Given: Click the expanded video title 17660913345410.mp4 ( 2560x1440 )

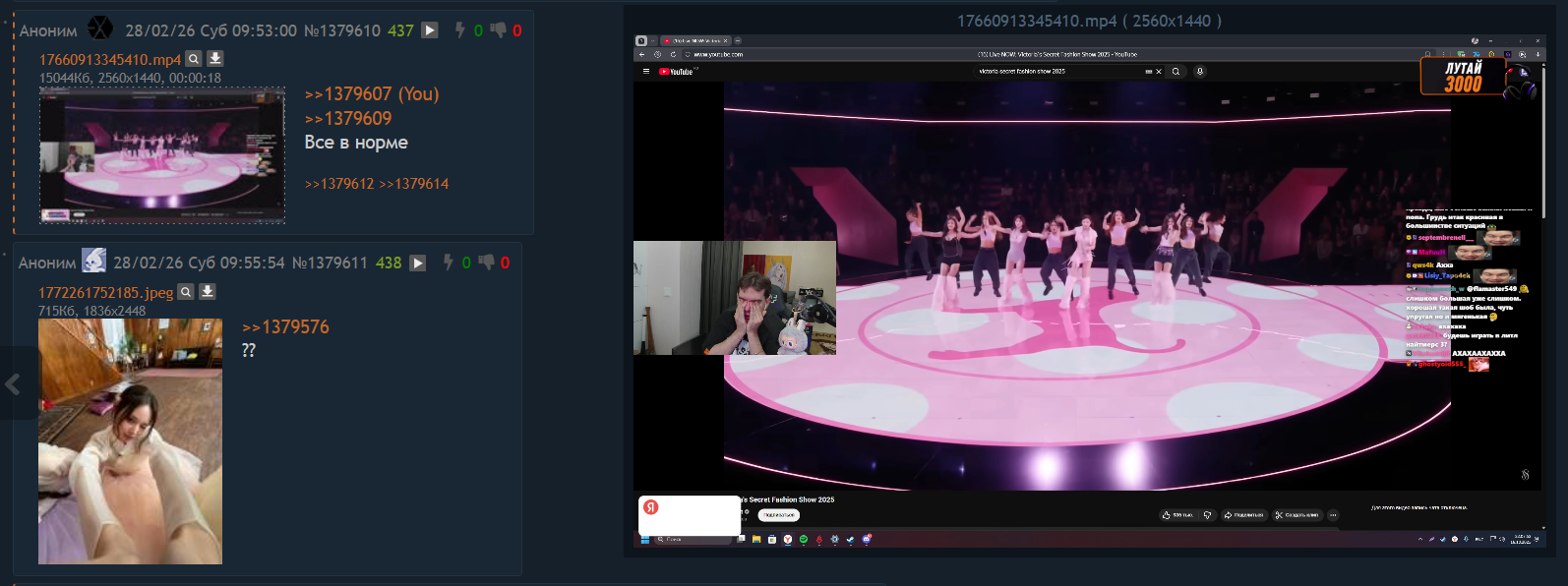Looking at the screenshot, I should coord(1089,21).
